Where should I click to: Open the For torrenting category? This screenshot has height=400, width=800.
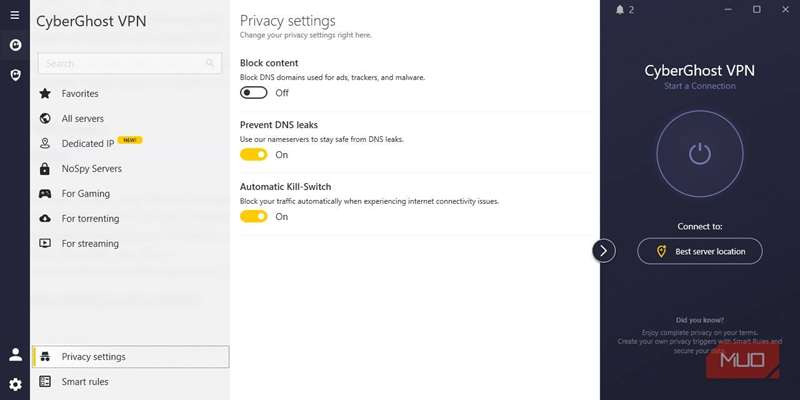pos(90,219)
